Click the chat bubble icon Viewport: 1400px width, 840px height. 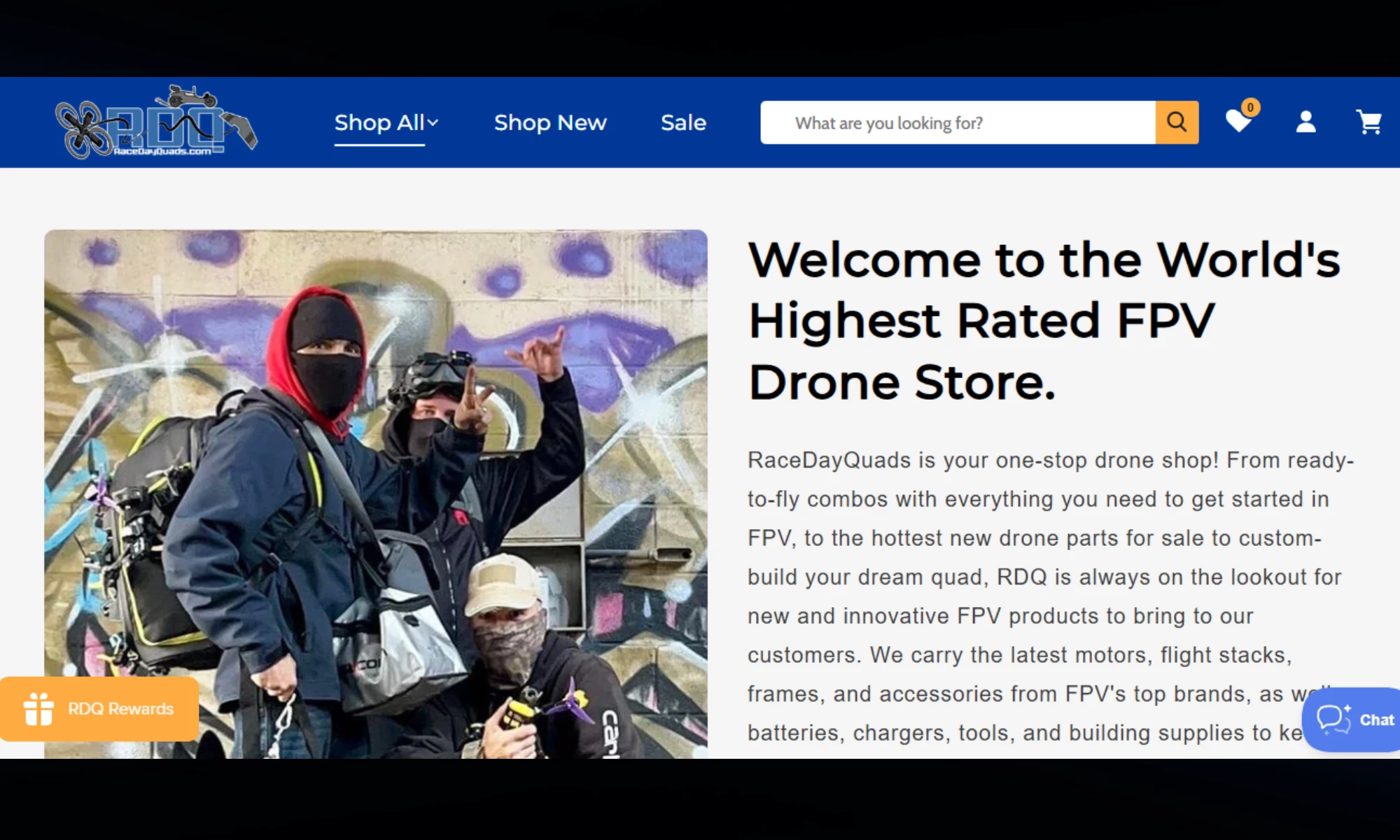[x=1333, y=719]
